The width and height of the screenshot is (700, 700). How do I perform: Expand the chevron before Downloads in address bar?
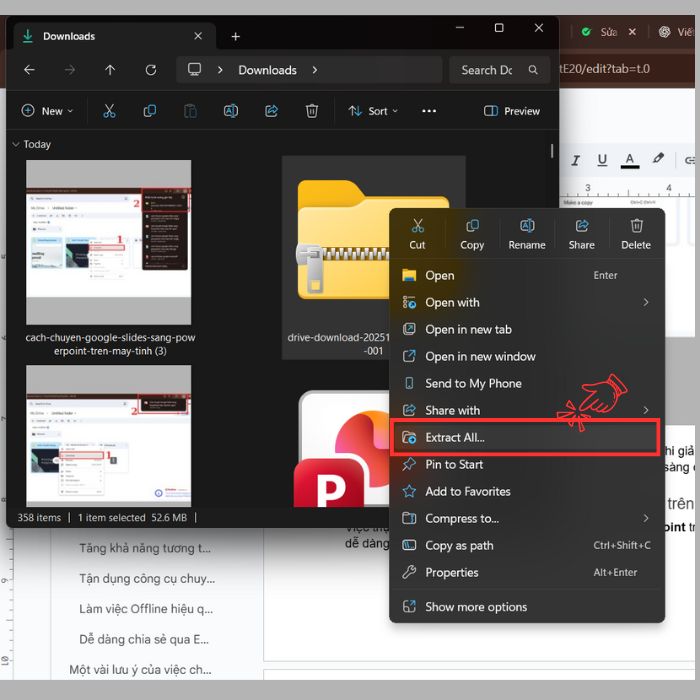[x=220, y=70]
